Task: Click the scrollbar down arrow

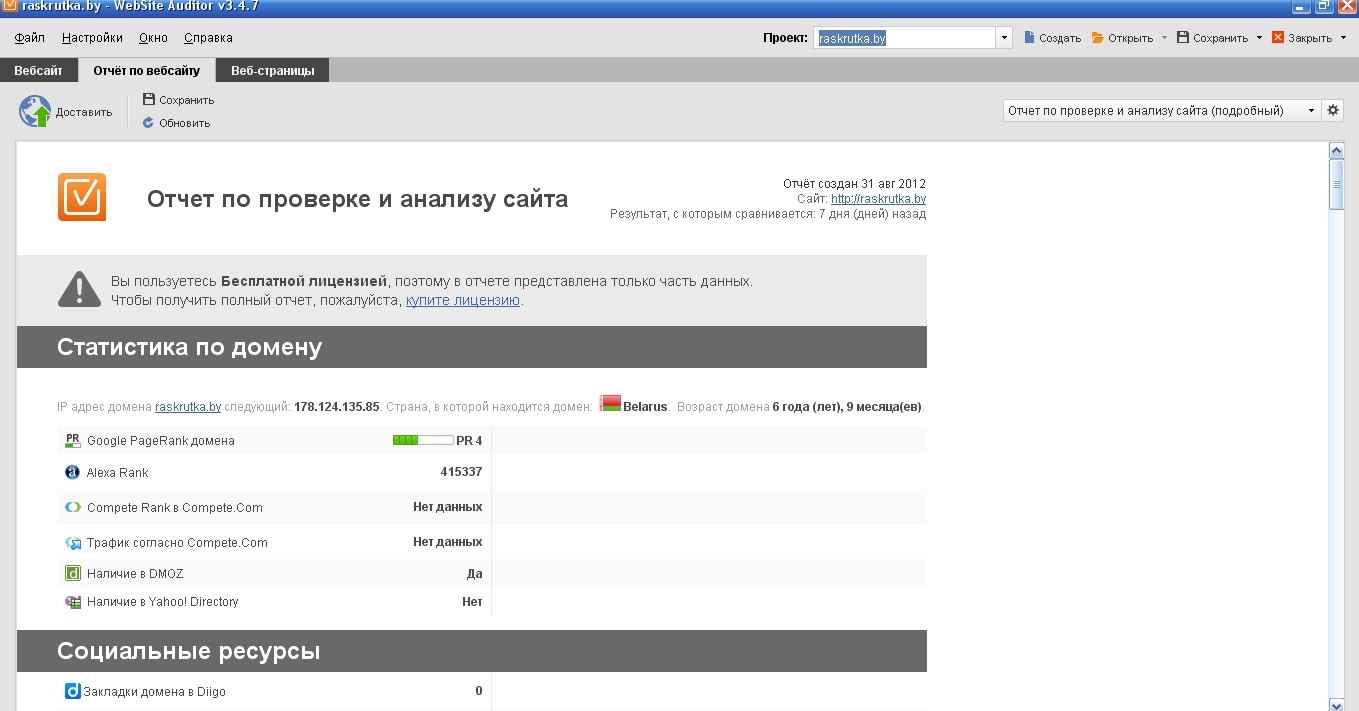Action: point(1336,704)
